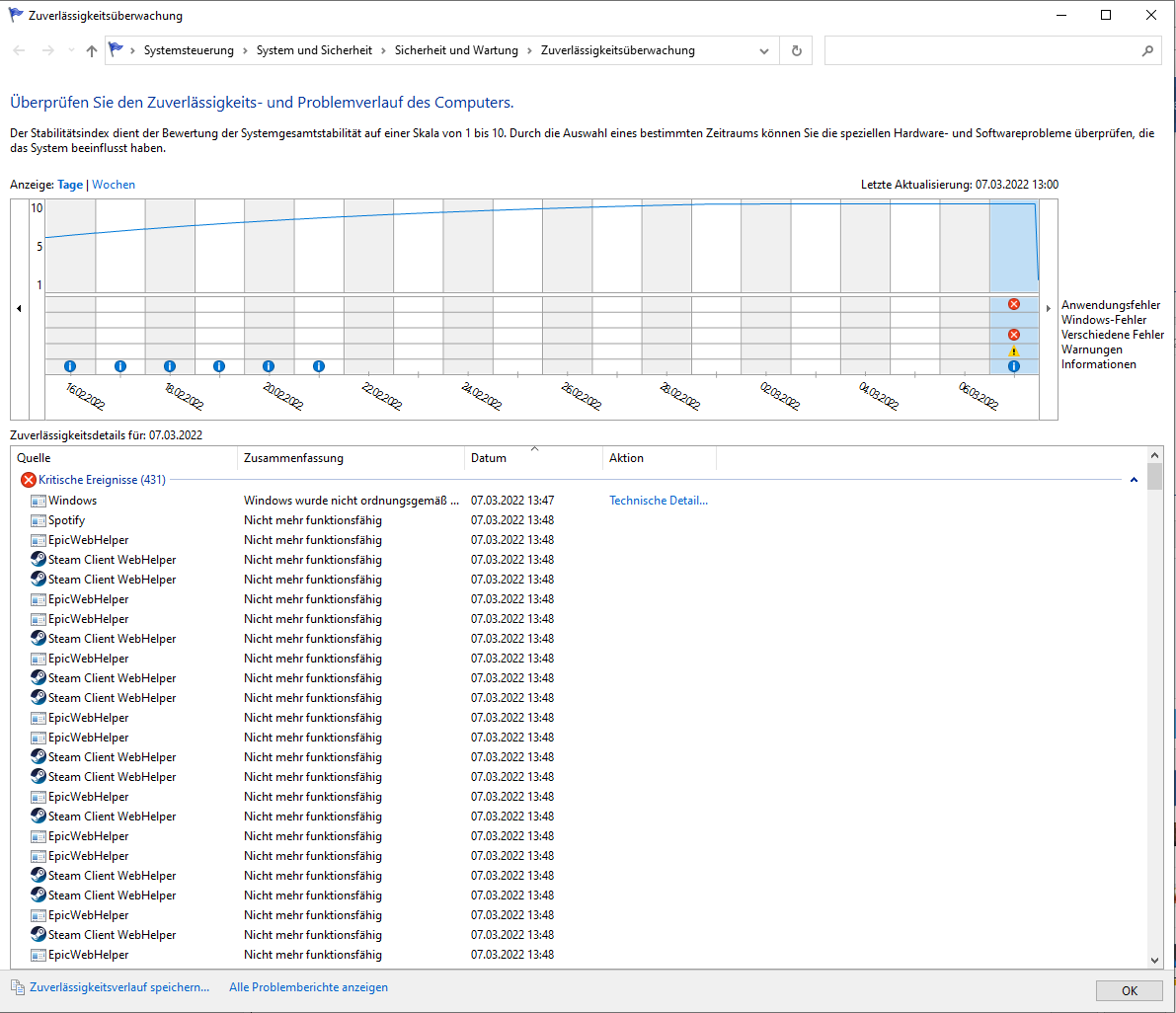Screen dimensions: 1176x1013
Task: Confirm with the OK button
Action: tap(1130, 990)
